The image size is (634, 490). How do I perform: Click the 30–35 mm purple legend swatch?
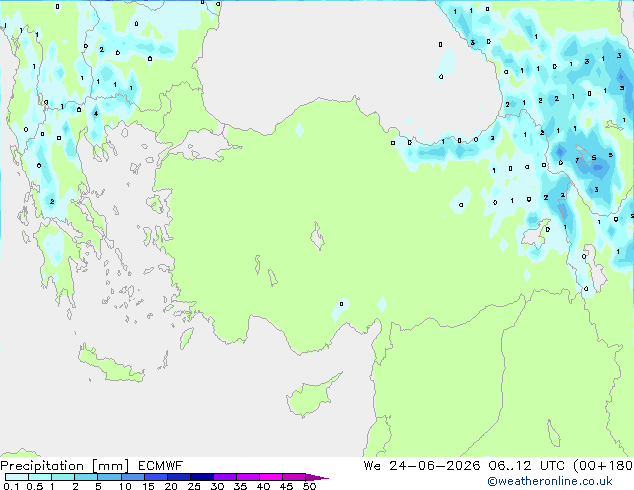[x=224, y=477]
